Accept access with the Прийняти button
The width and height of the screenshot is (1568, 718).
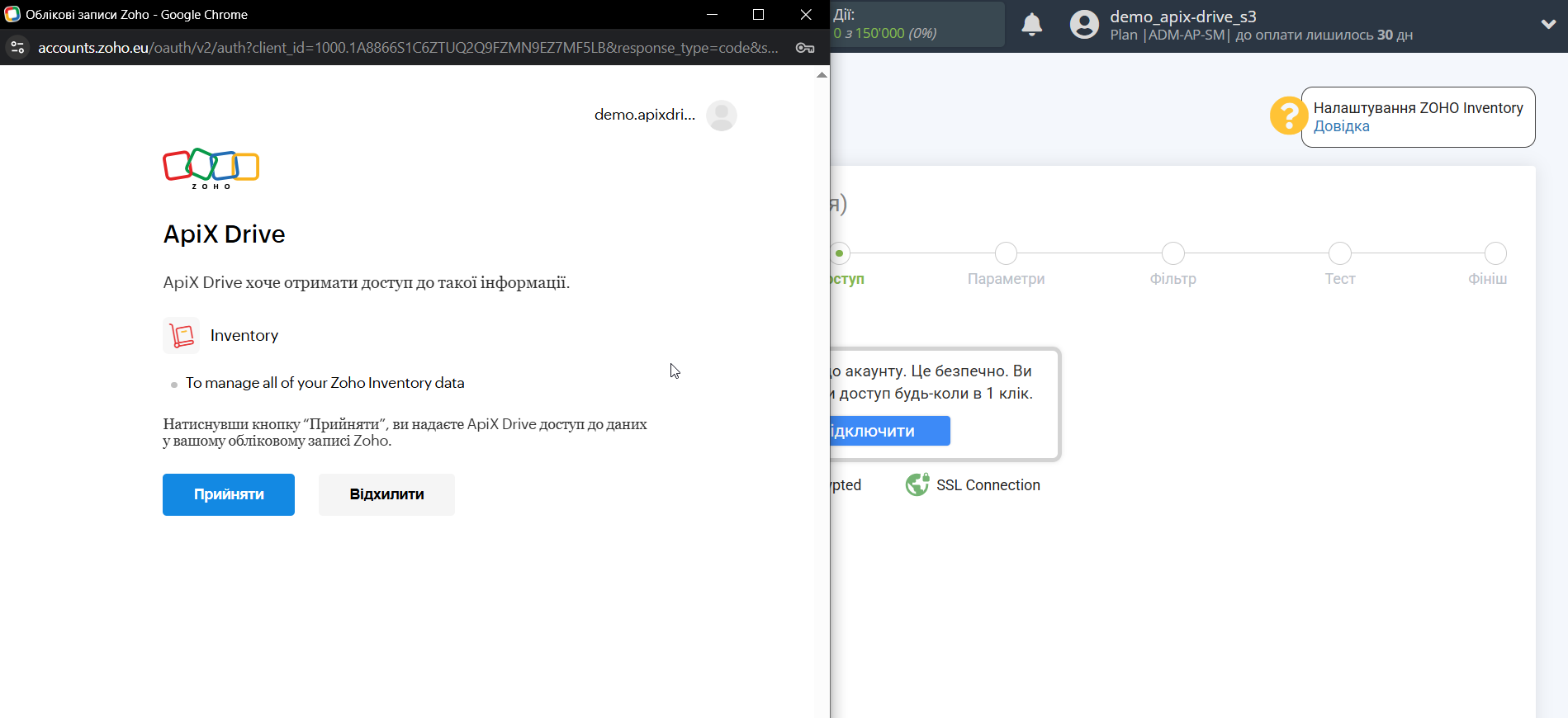(229, 494)
